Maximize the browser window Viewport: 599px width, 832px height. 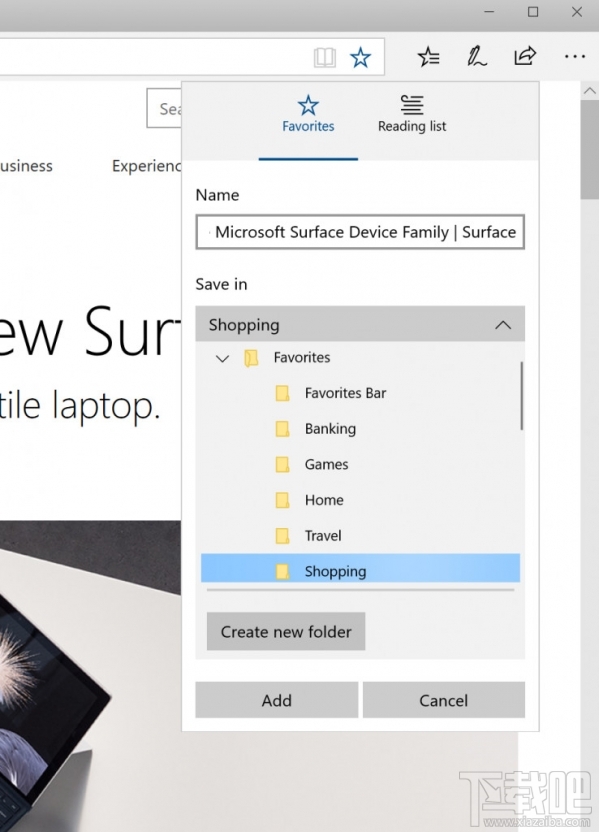click(x=533, y=12)
